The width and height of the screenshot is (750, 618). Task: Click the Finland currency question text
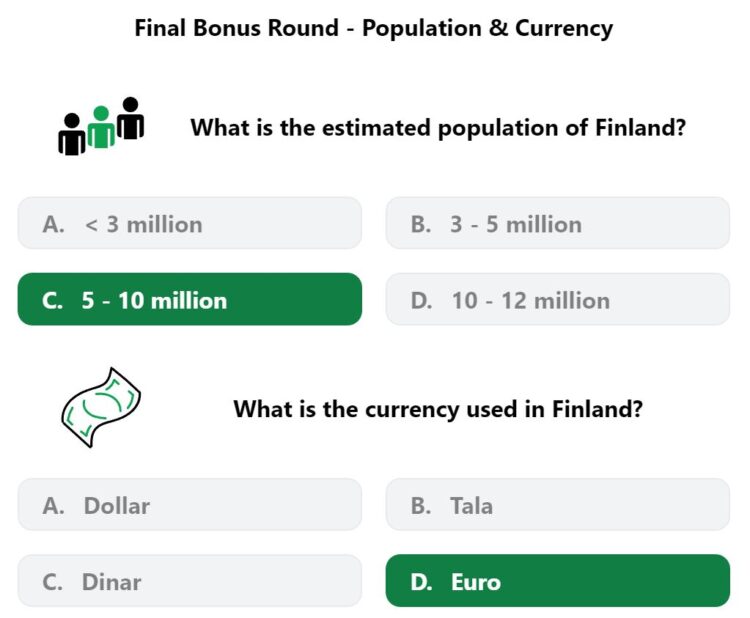click(438, 409)
